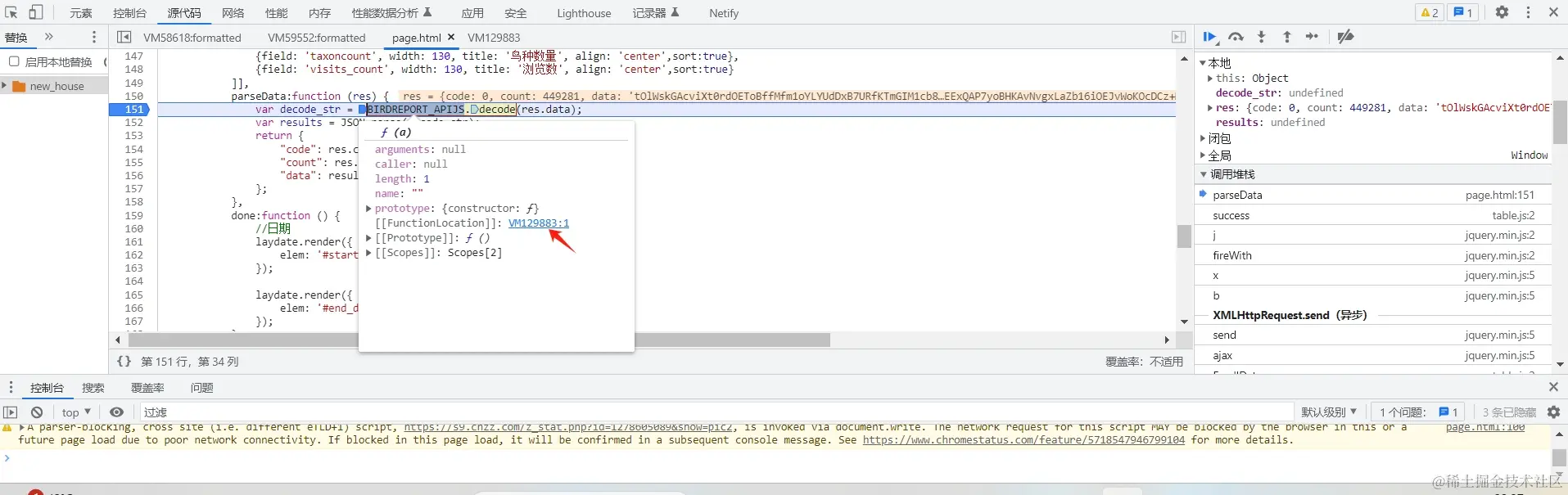Screen dimensions: 1568x495
Task: Expand the new_house folder tree
Action: [x=5, y=86]
